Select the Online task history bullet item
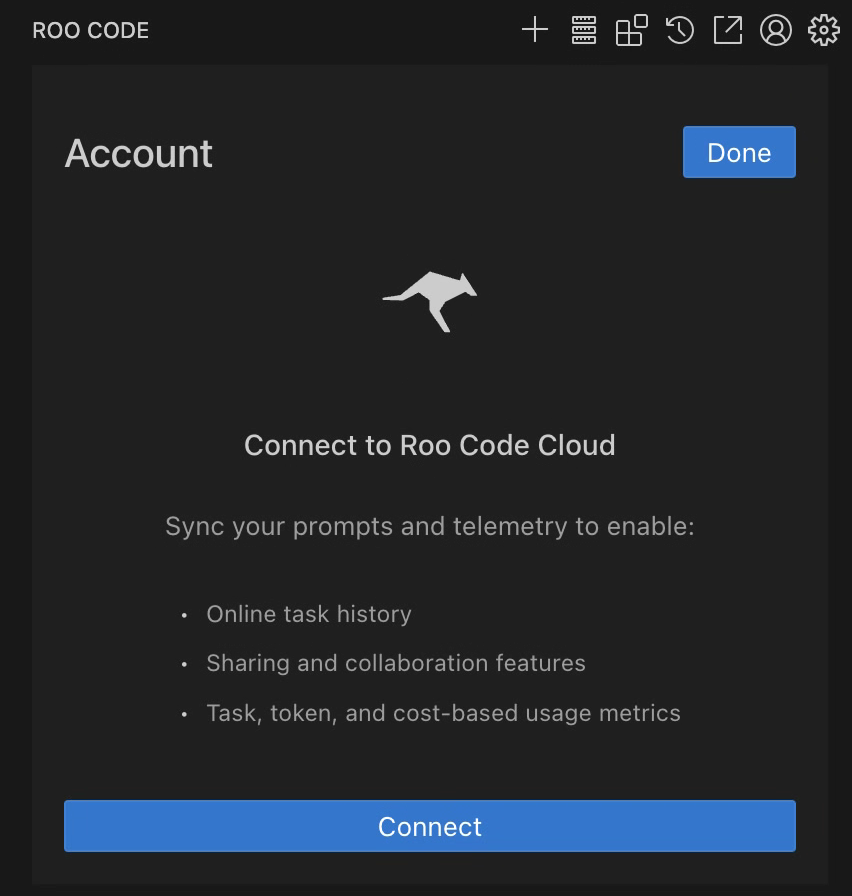The image size is (852, 896). click(309, 614)
